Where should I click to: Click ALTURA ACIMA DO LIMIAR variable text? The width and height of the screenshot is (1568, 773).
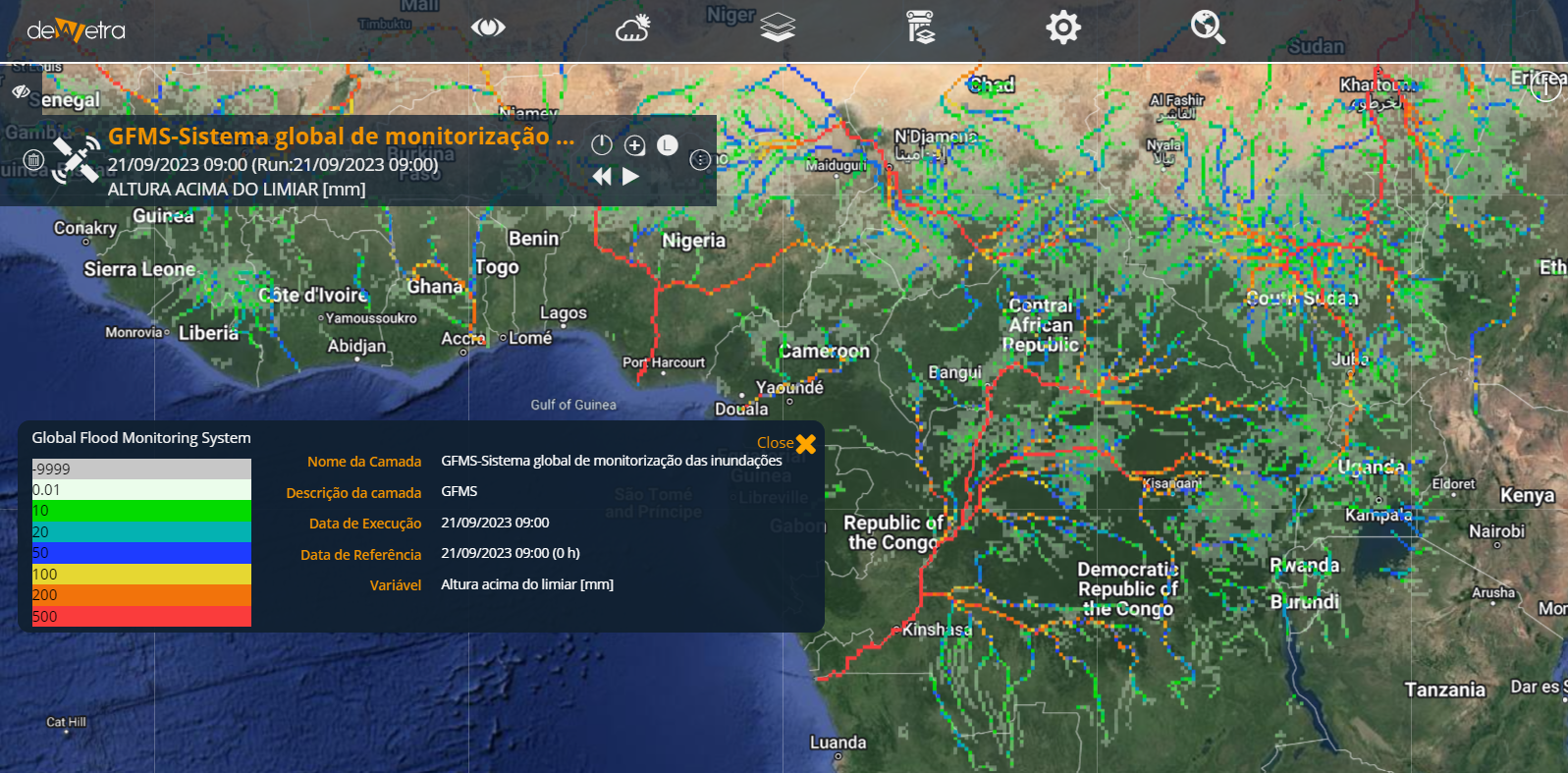(x=237, y=190)
